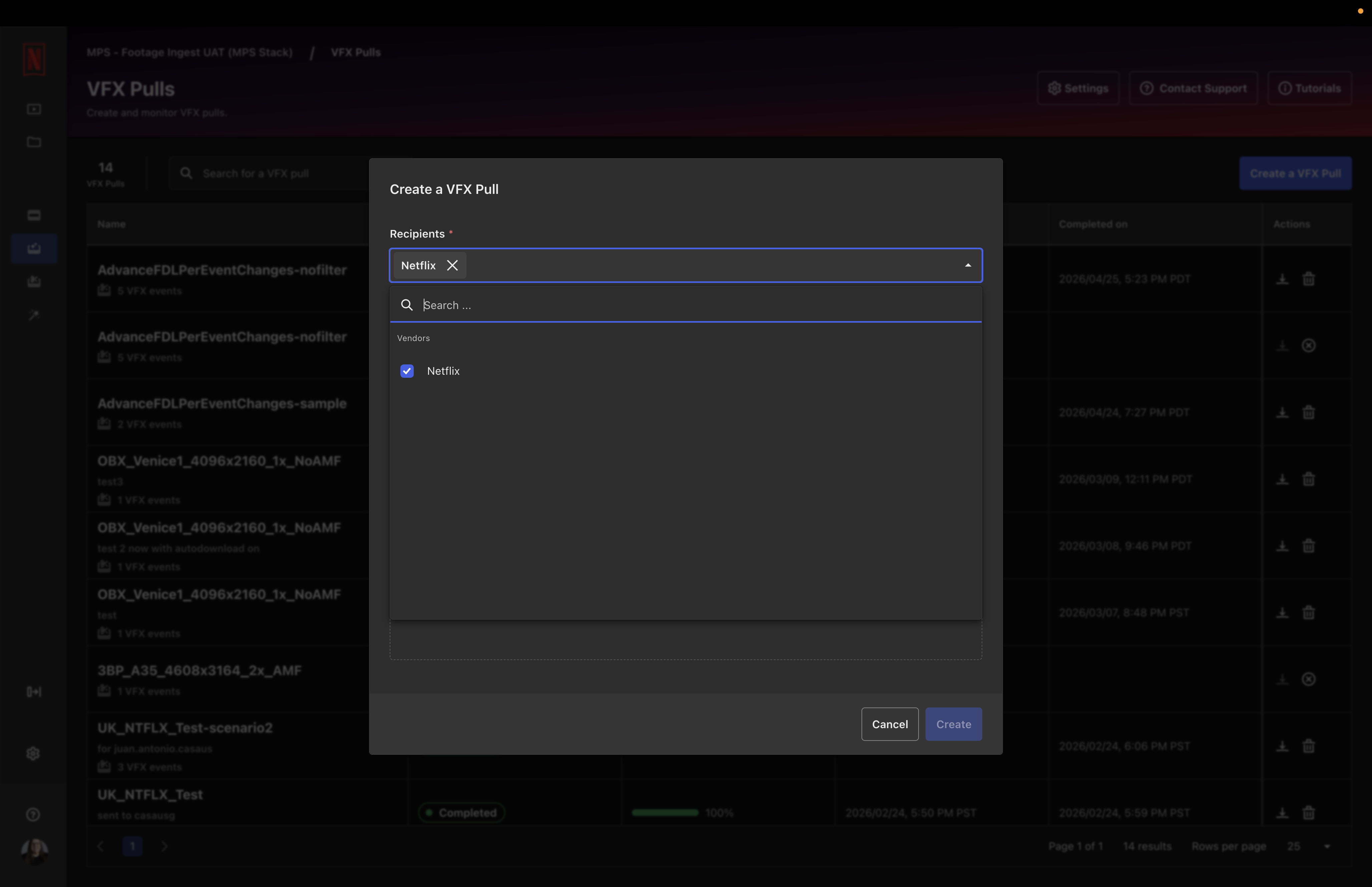Screen dimensions: 1372x887
Task: Go to previous page arrow
Action: pos(101,846)
